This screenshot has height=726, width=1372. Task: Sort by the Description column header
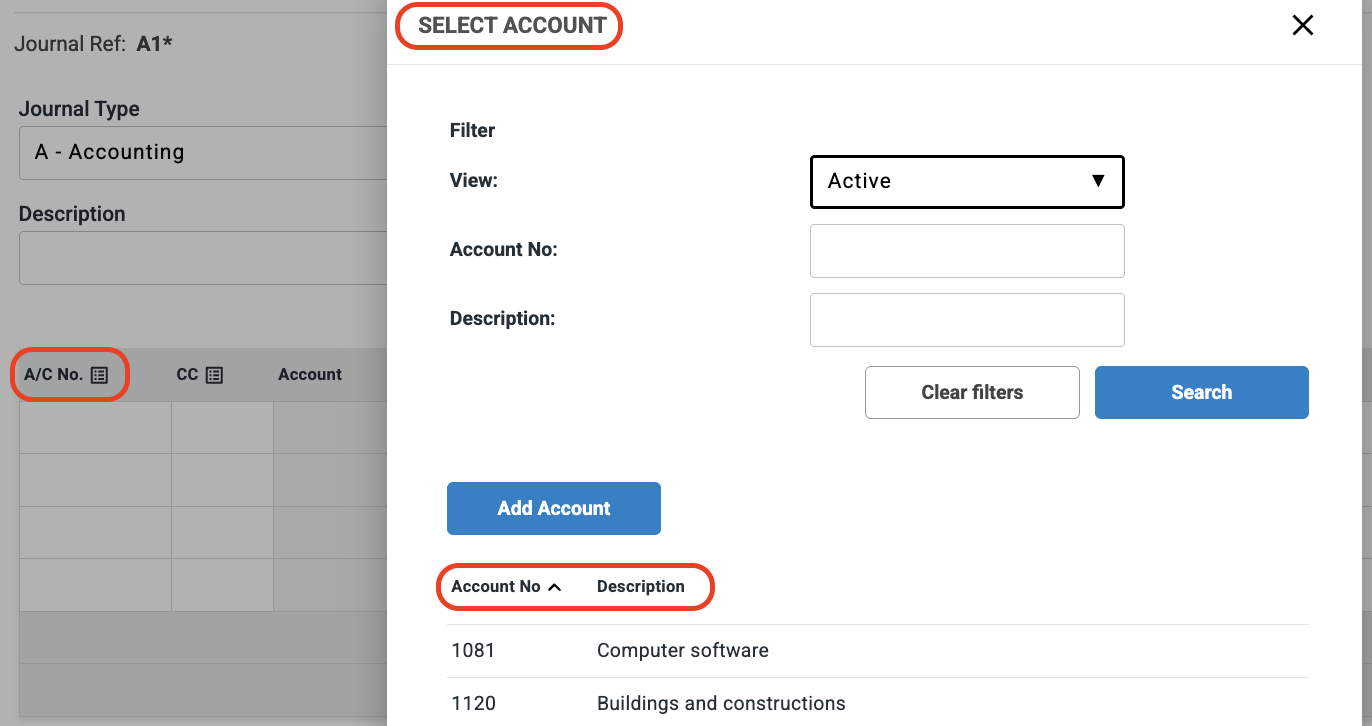pyautogui.click(x=640, y=587)
